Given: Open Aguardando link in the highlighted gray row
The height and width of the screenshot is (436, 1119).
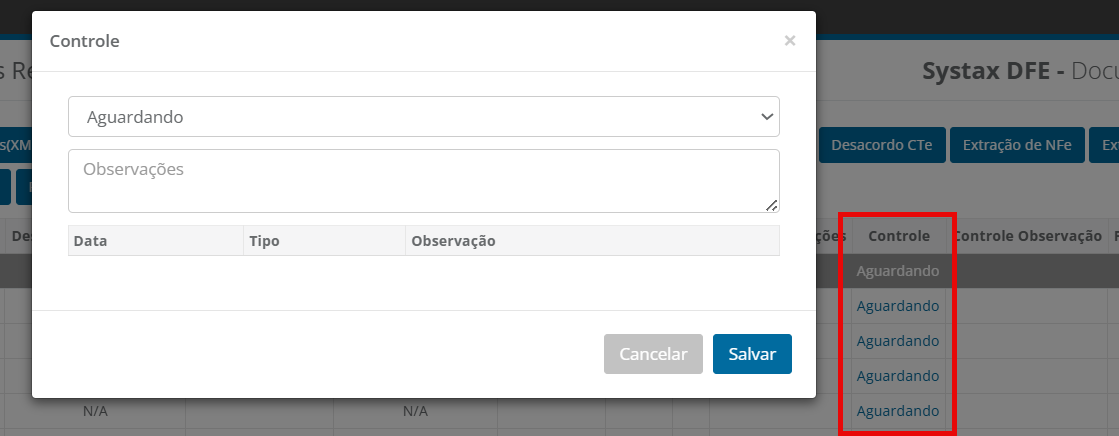Looking at the screenshot, I should pyautogui.click(x=898, y=271).
